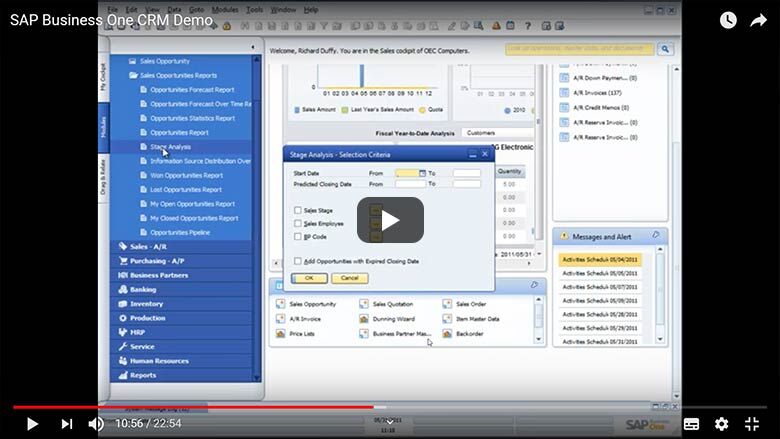Open Opportunities Forecast Report

click(192, 89)
